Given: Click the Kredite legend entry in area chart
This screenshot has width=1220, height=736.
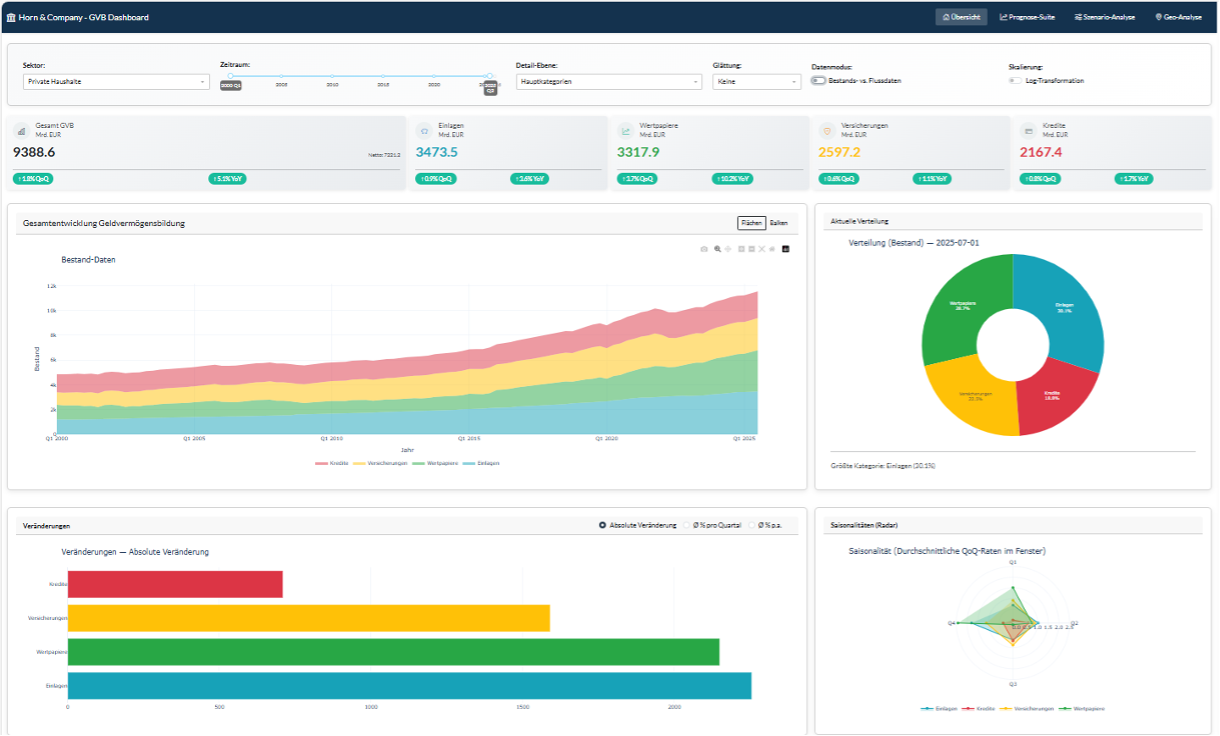Looking at the screenshot, I should 332,464.
